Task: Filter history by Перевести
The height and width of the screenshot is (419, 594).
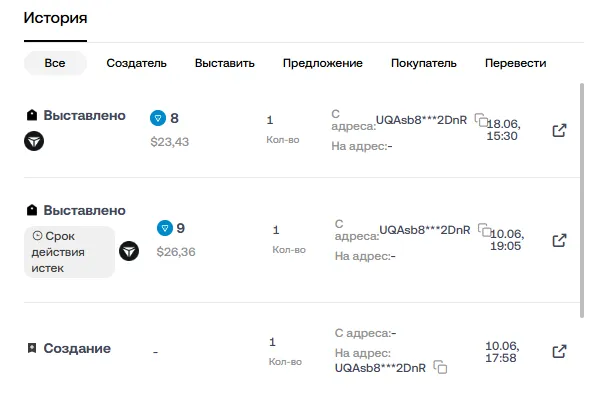Action: pyautogui.click(x=516, y=63)
